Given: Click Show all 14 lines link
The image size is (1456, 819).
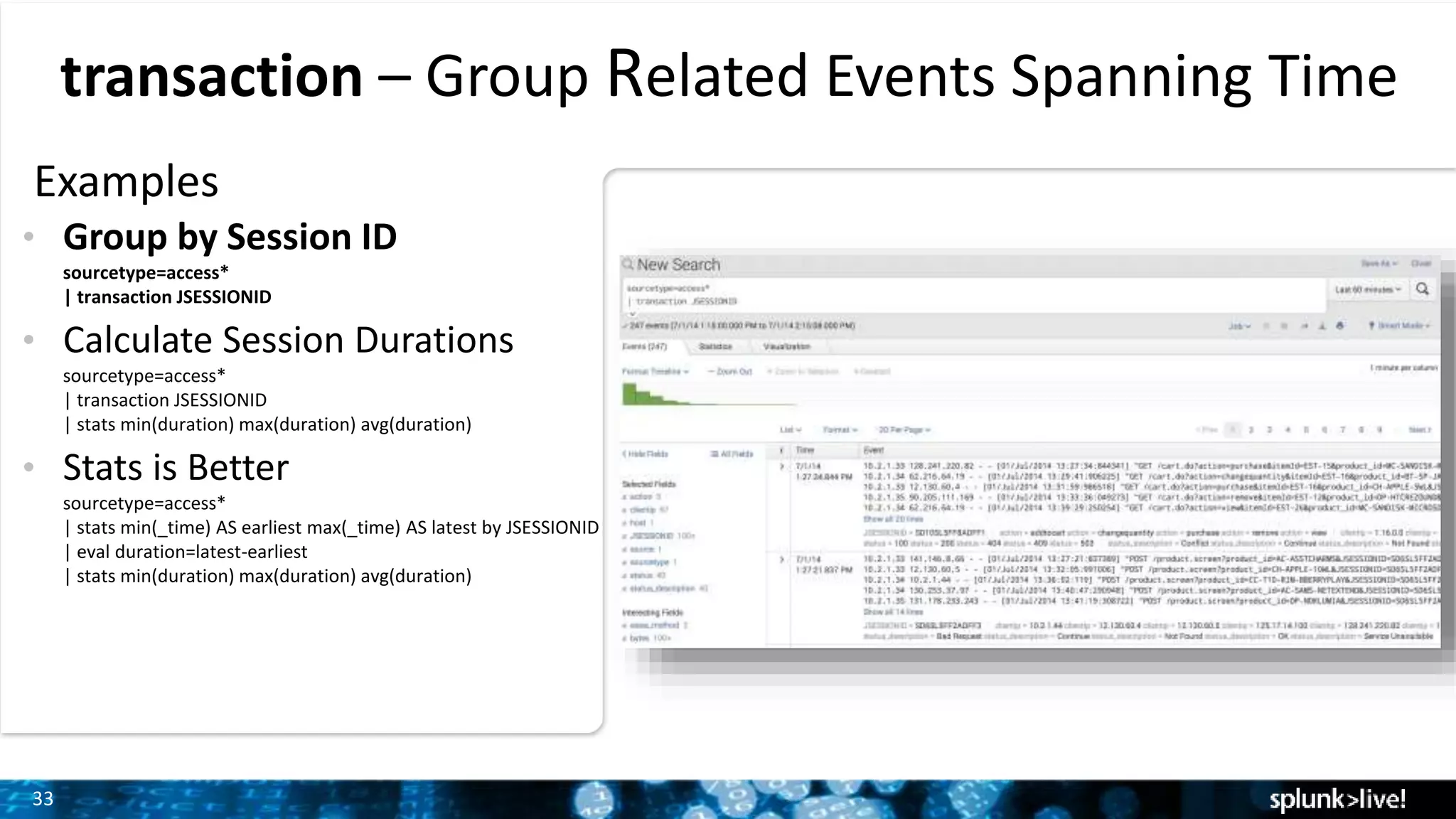Looking at the screenshot, I should coord(893,611).
